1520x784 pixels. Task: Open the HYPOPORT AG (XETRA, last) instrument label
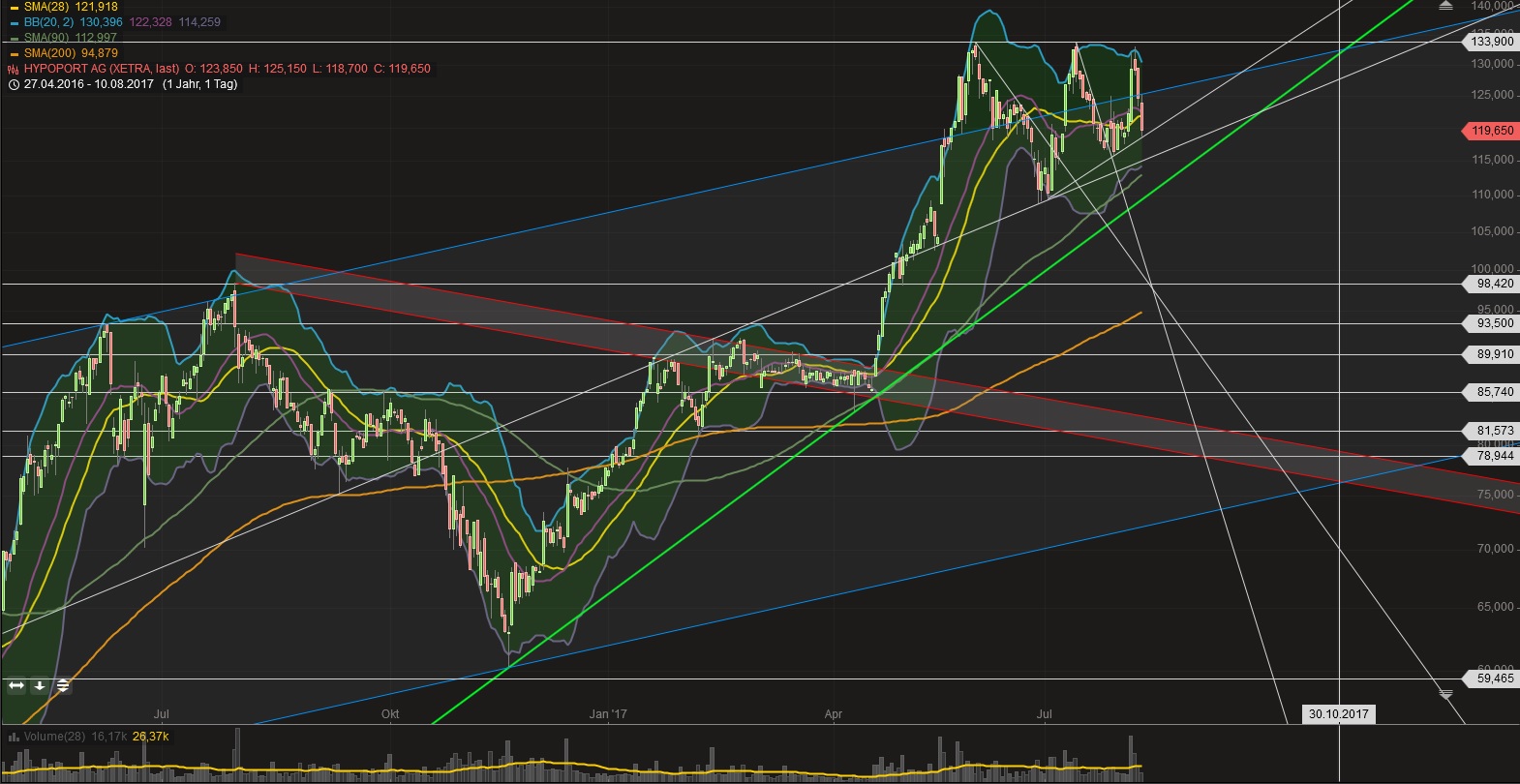pyautogui.click(x=102, y=69)
